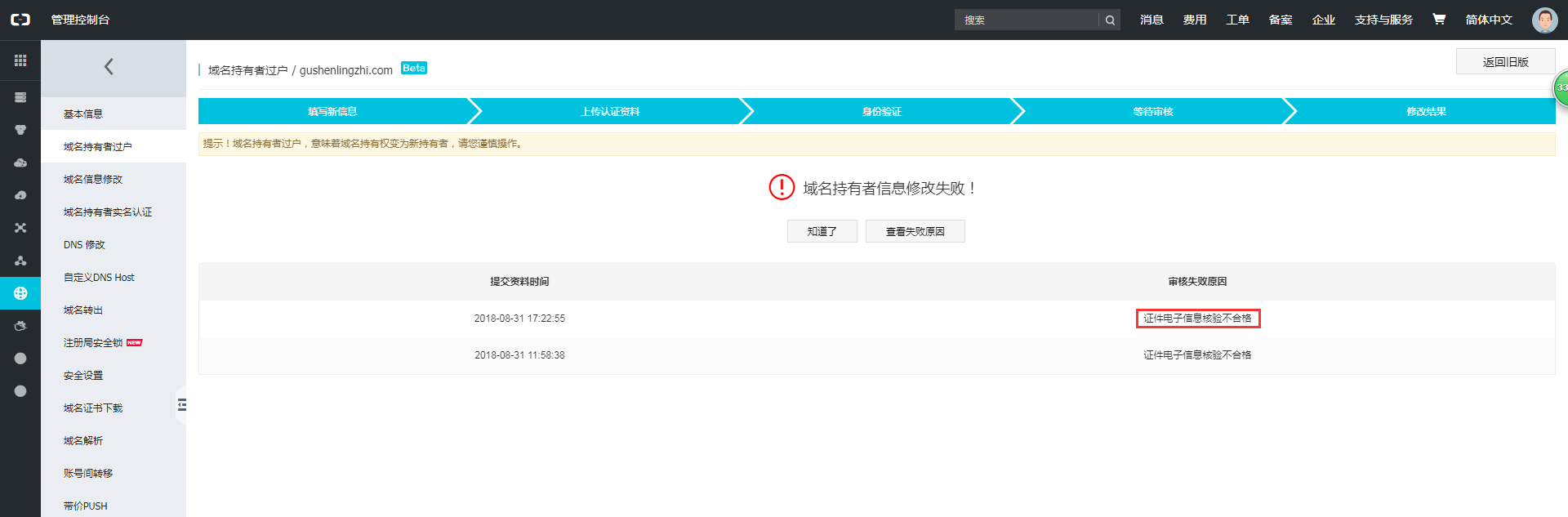Click the 返回旧版 button

(1505, 62)
